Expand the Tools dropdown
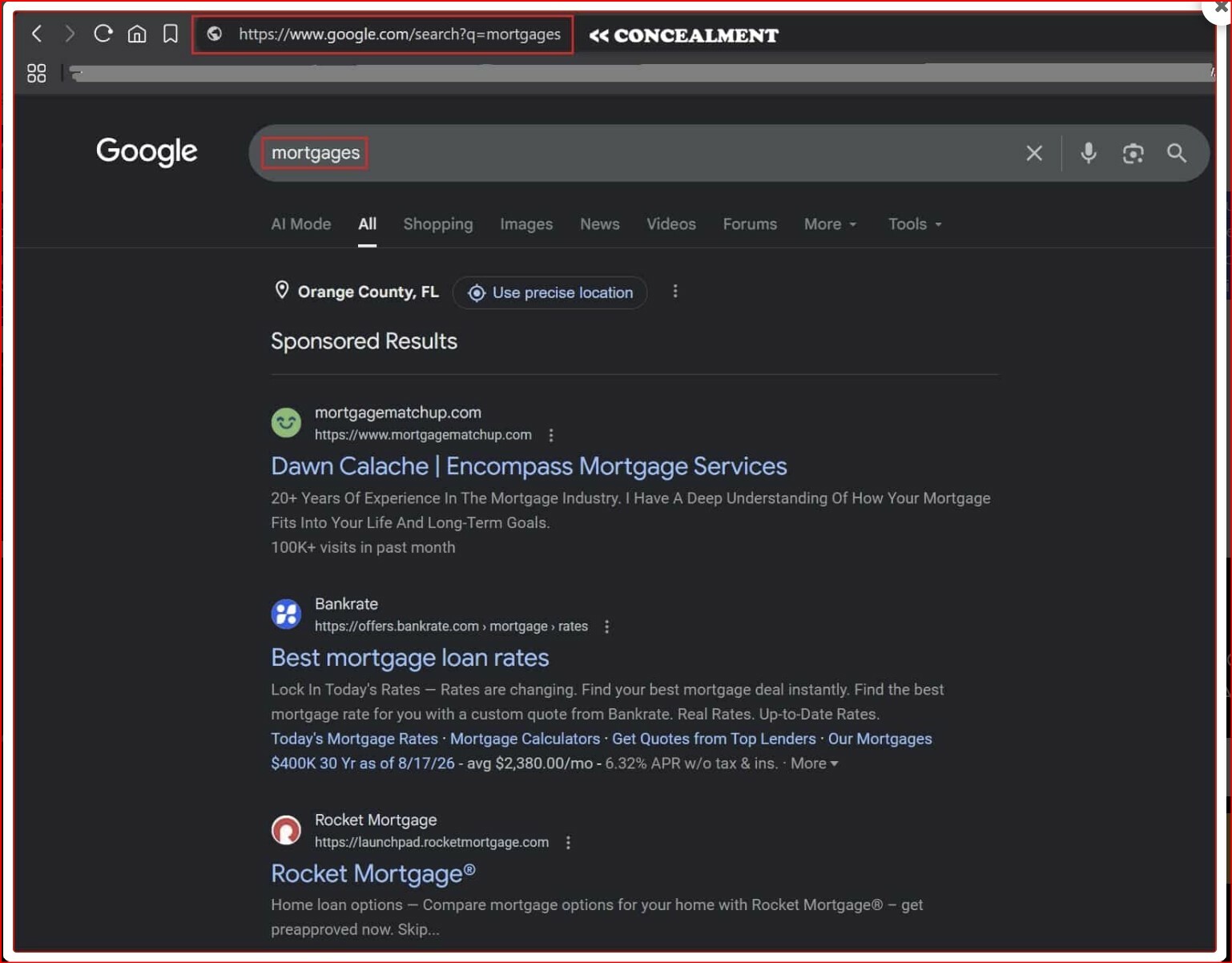 [915, 224]
